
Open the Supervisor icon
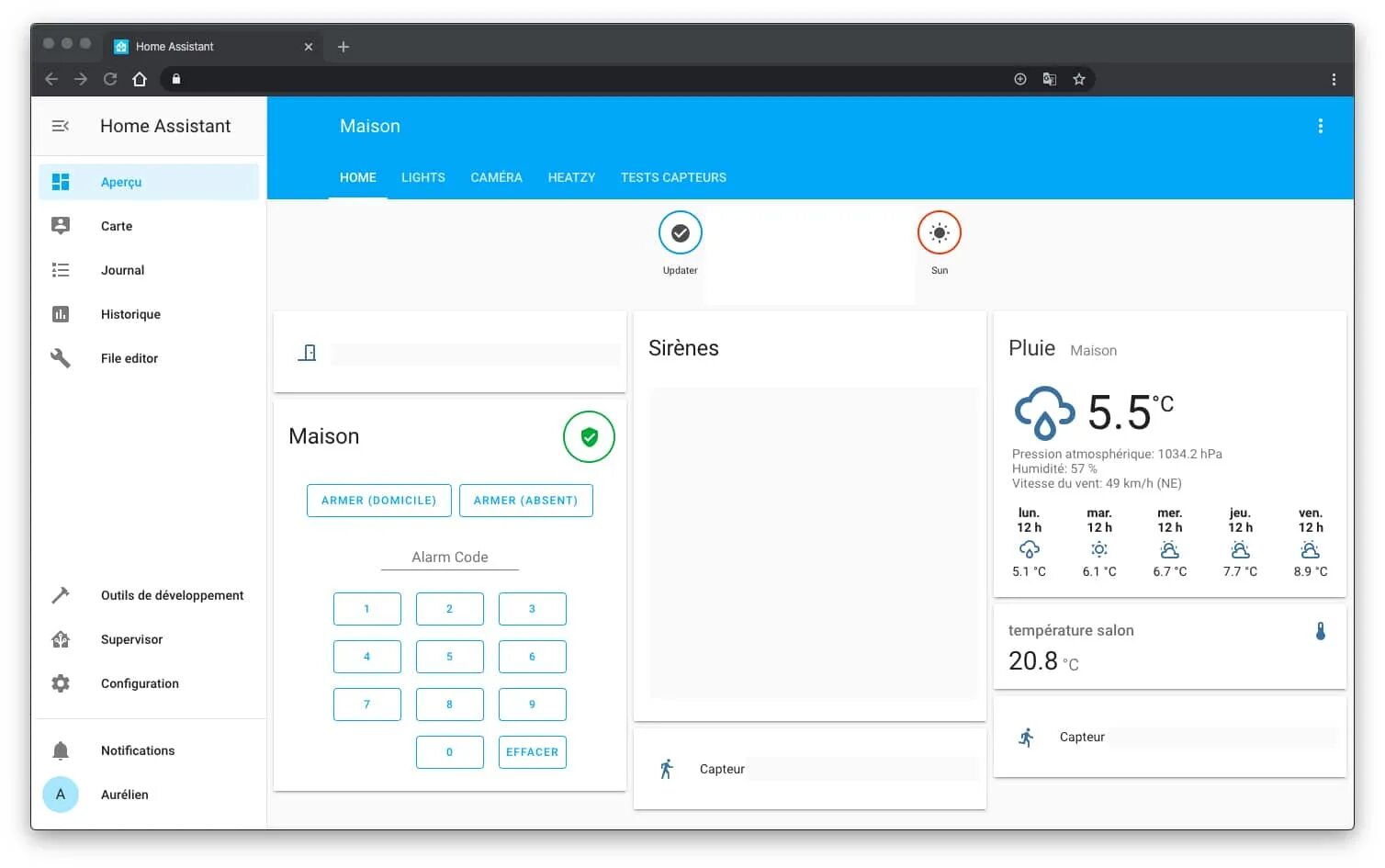click(x=61, y=639)
